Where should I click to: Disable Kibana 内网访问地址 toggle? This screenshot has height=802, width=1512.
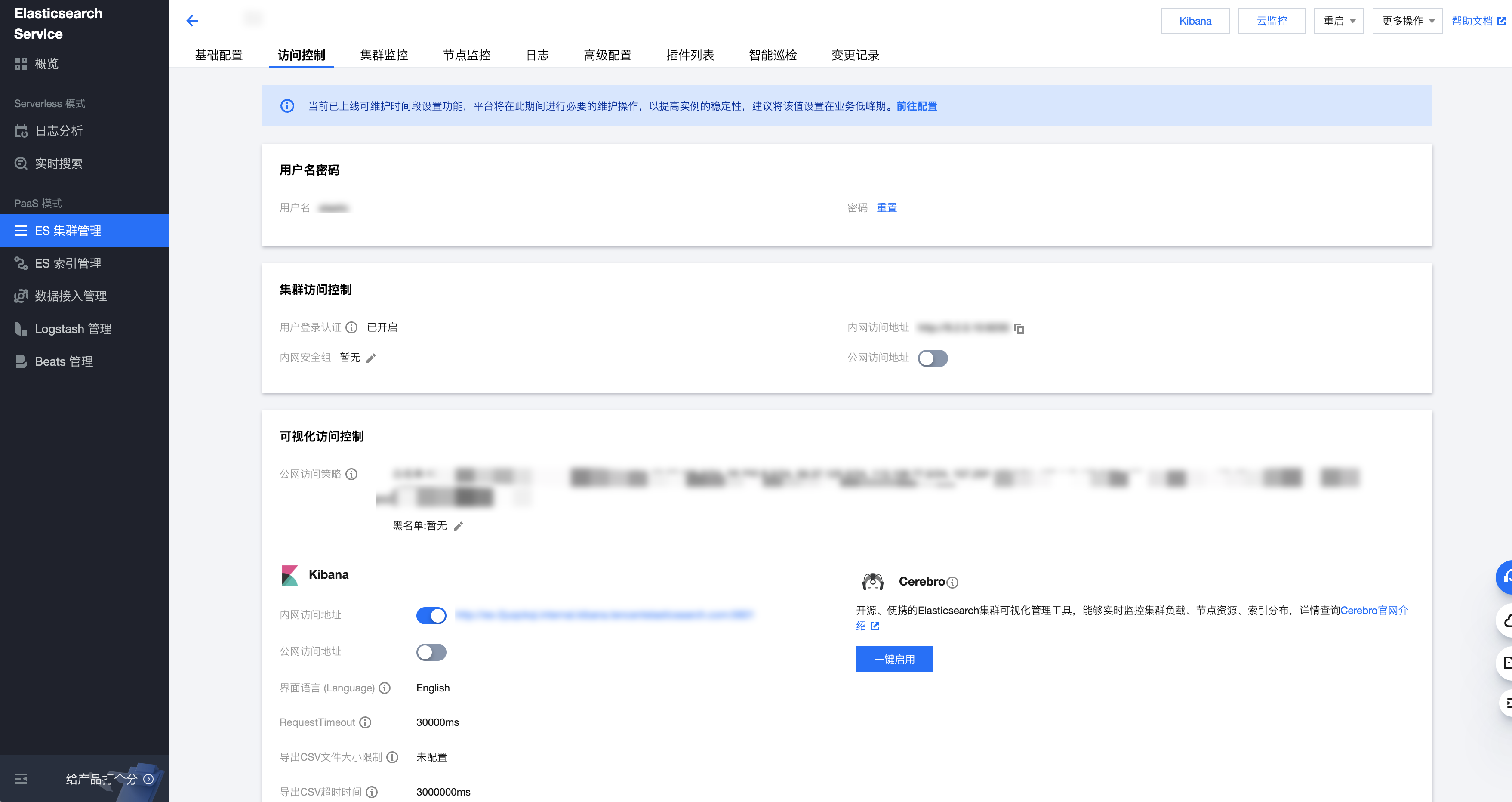(431, 615)
